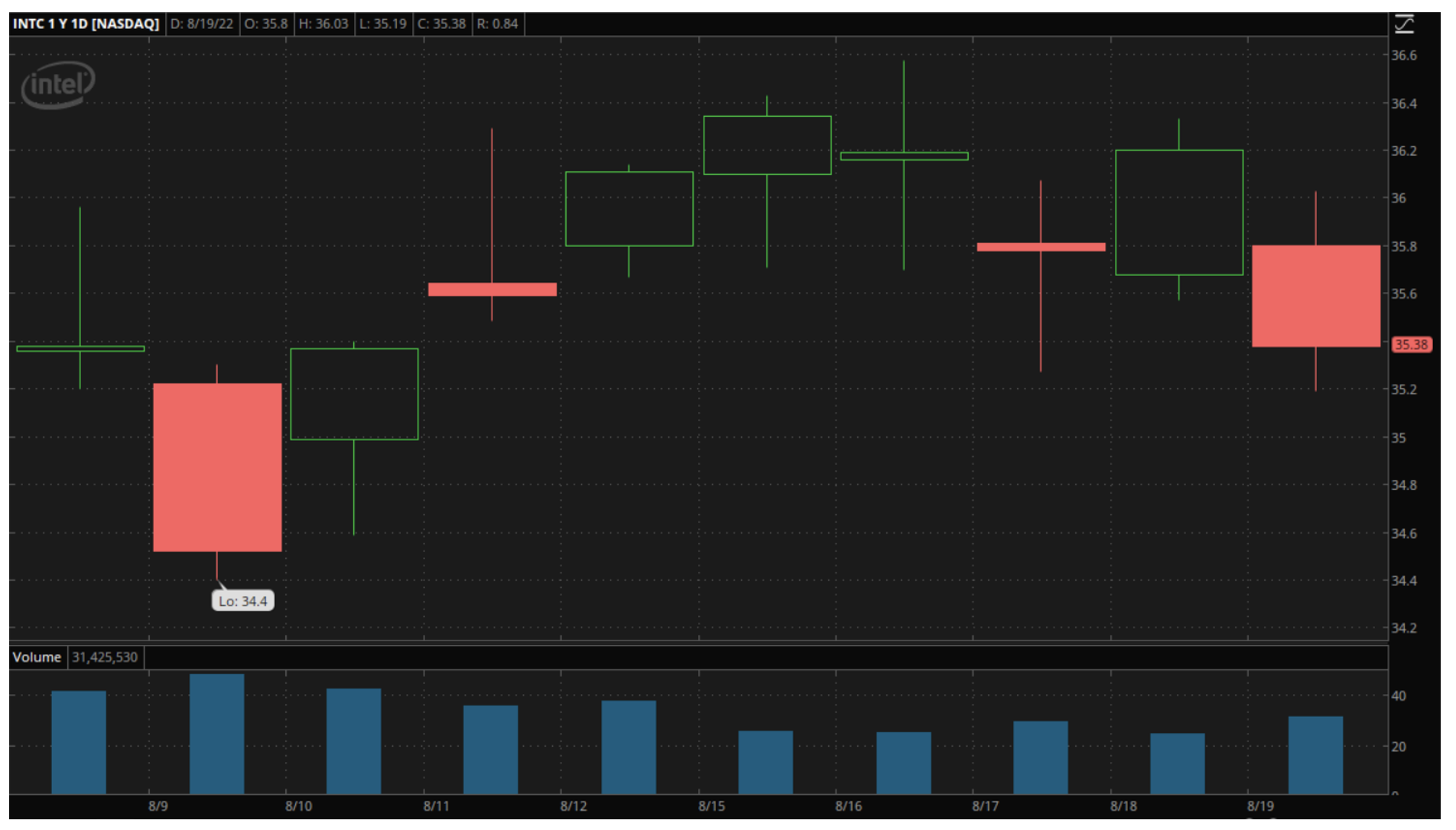The height and width of the screenshot is (830, 1456).
Task: Click the 8/9 volume bar
Action: [x=217, y=734]
